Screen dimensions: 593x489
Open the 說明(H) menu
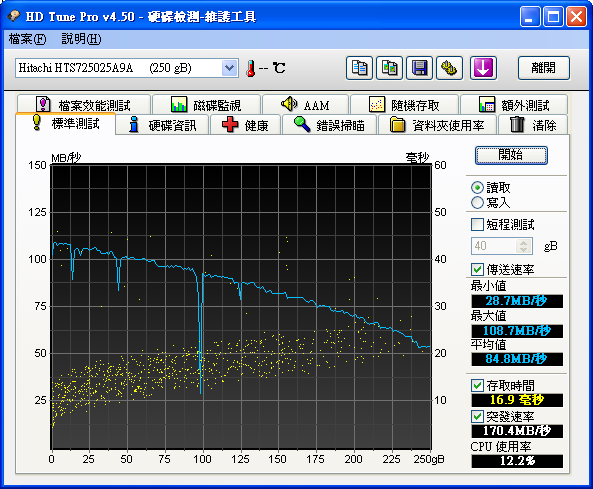[x=81, y=39]
